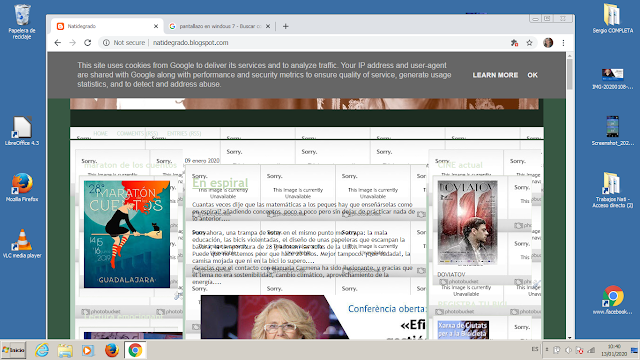Switch to the pantallazo en windows 7 tab

tap(220, 26)
